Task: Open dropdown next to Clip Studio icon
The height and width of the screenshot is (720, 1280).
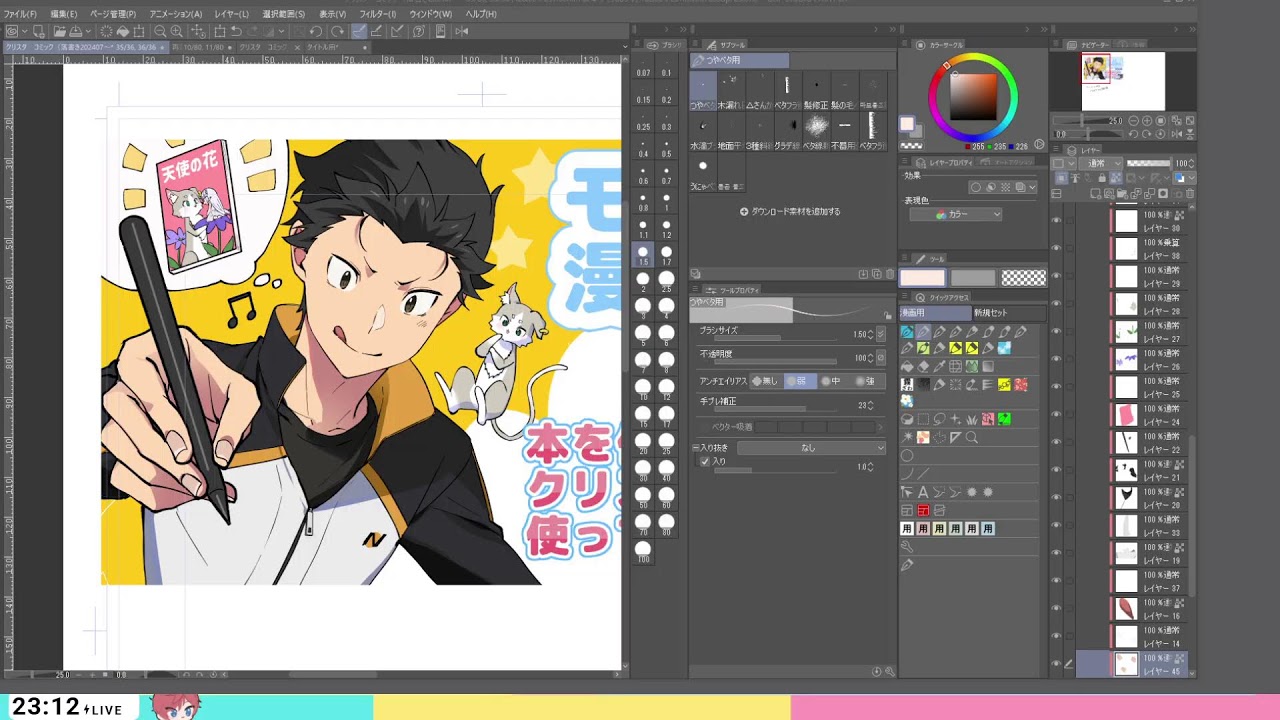Action: coord(25,31)
